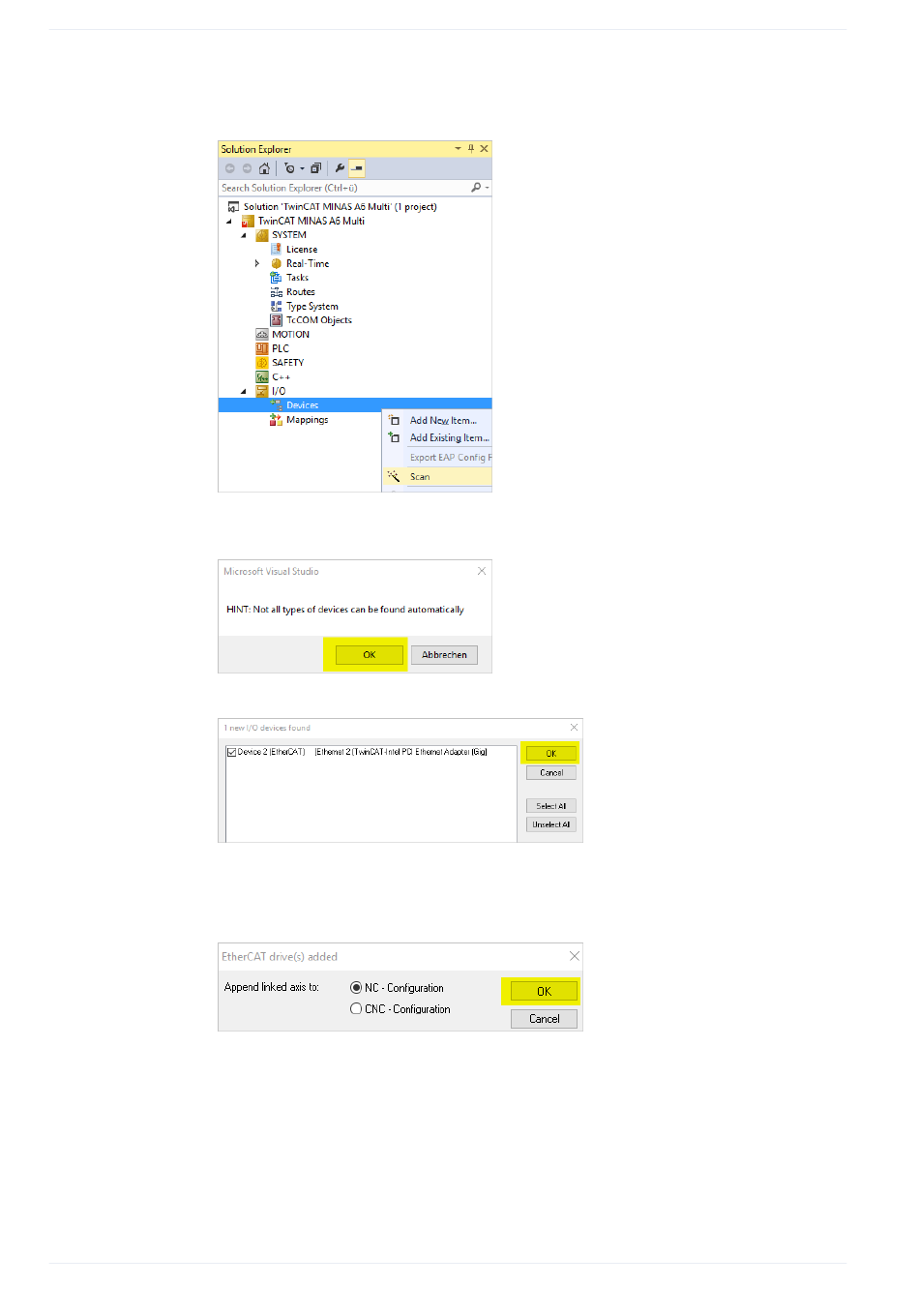Close the EtherCAT drive(s) added dialog

575,956
